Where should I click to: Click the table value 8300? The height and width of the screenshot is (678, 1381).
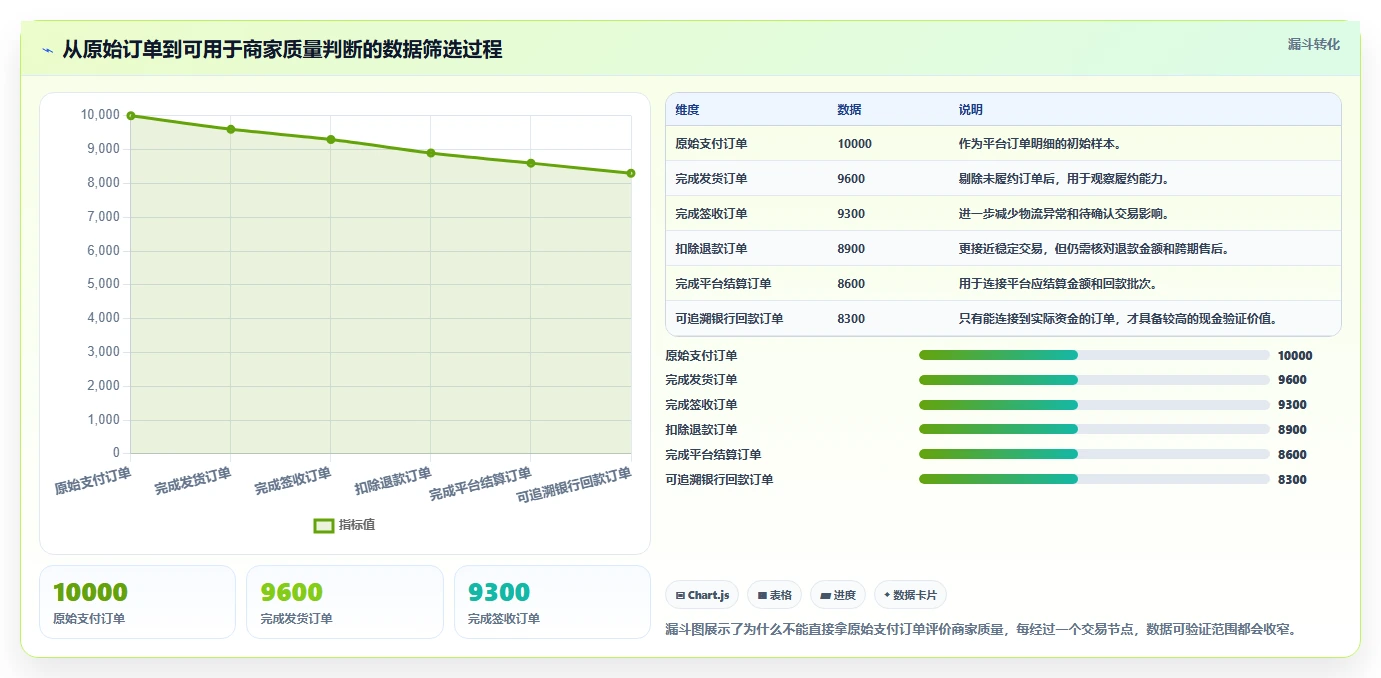pyautogui.click(x=852, y=319)
